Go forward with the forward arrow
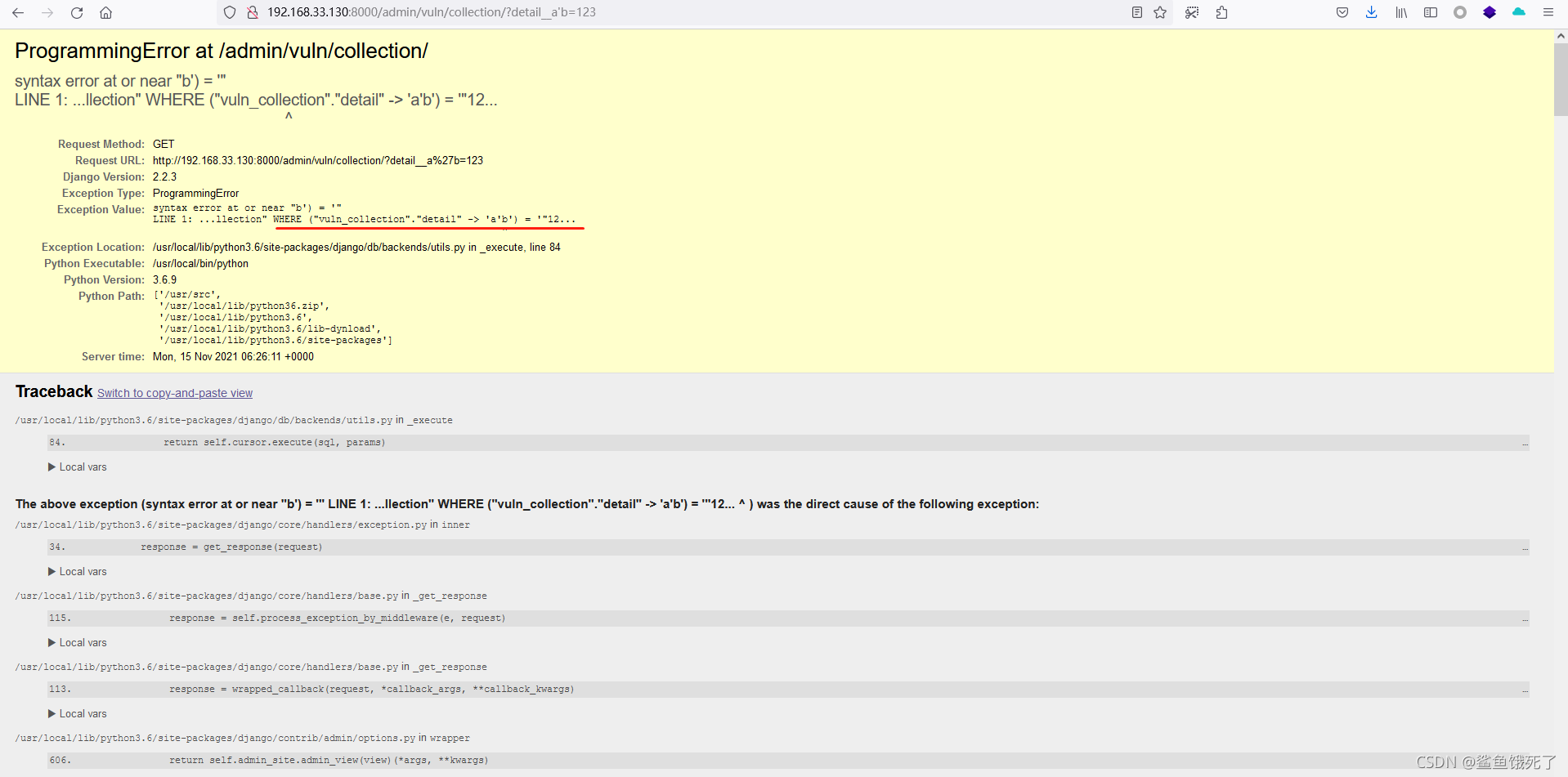 [x=47, y=12]
